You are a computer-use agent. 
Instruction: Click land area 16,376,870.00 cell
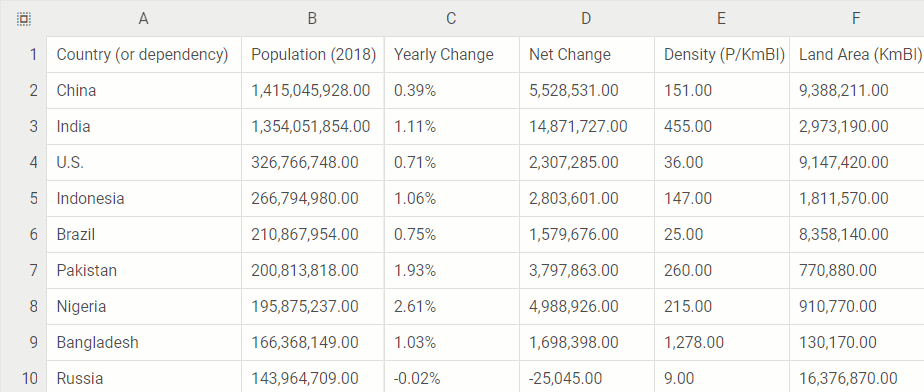pos(856,377)
